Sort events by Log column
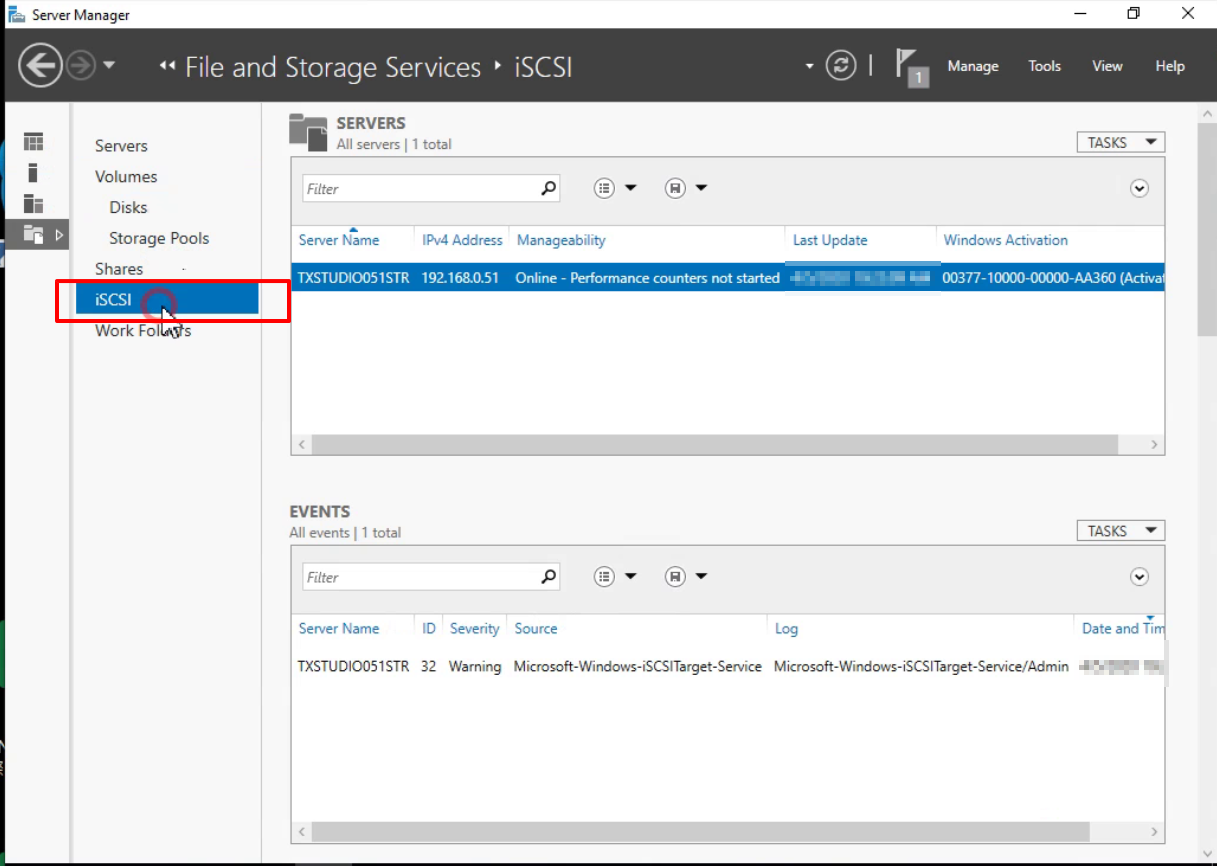Image resolution: width=1217 pixels, height=866 pixels. [786, 629]
